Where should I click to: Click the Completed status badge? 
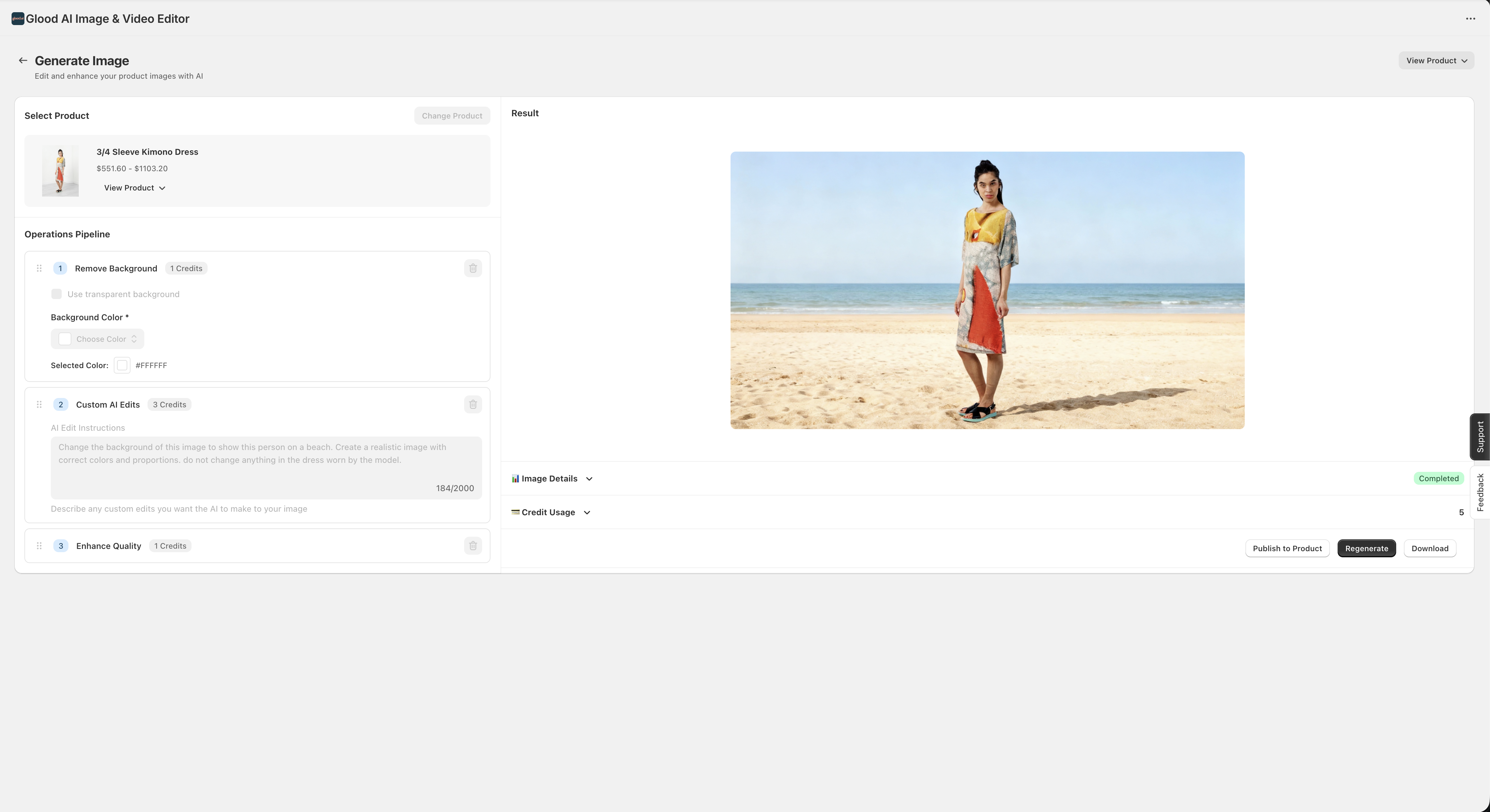(1439, 478)
